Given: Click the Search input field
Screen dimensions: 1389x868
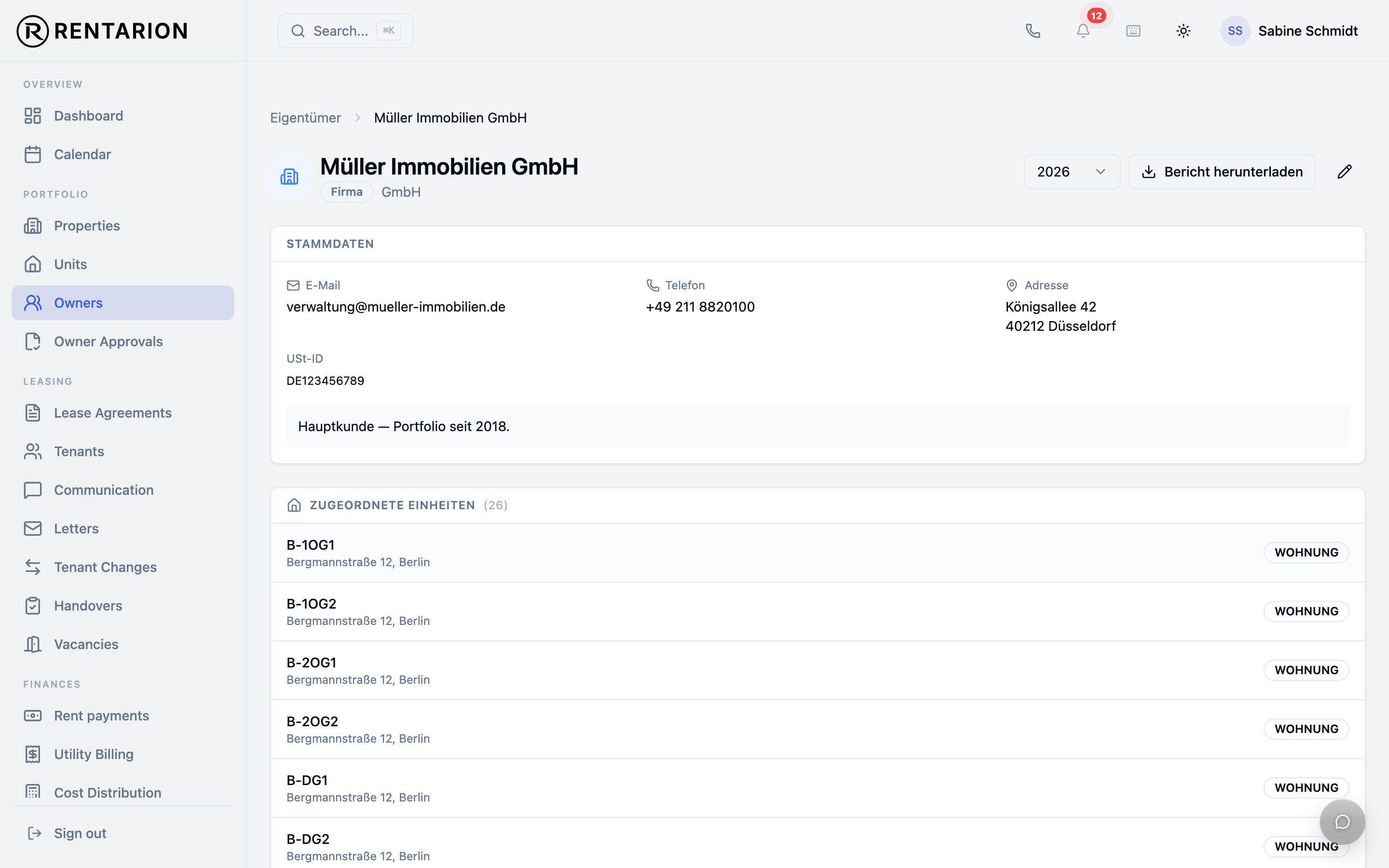Looking at the screenshot, I should [x=345, y=31].
